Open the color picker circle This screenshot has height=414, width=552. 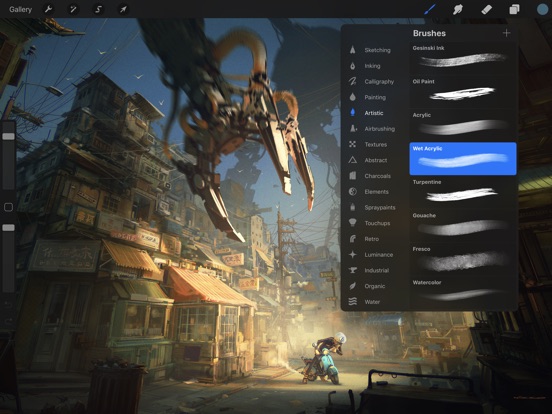pyautogui.click(x=542, y=9)
